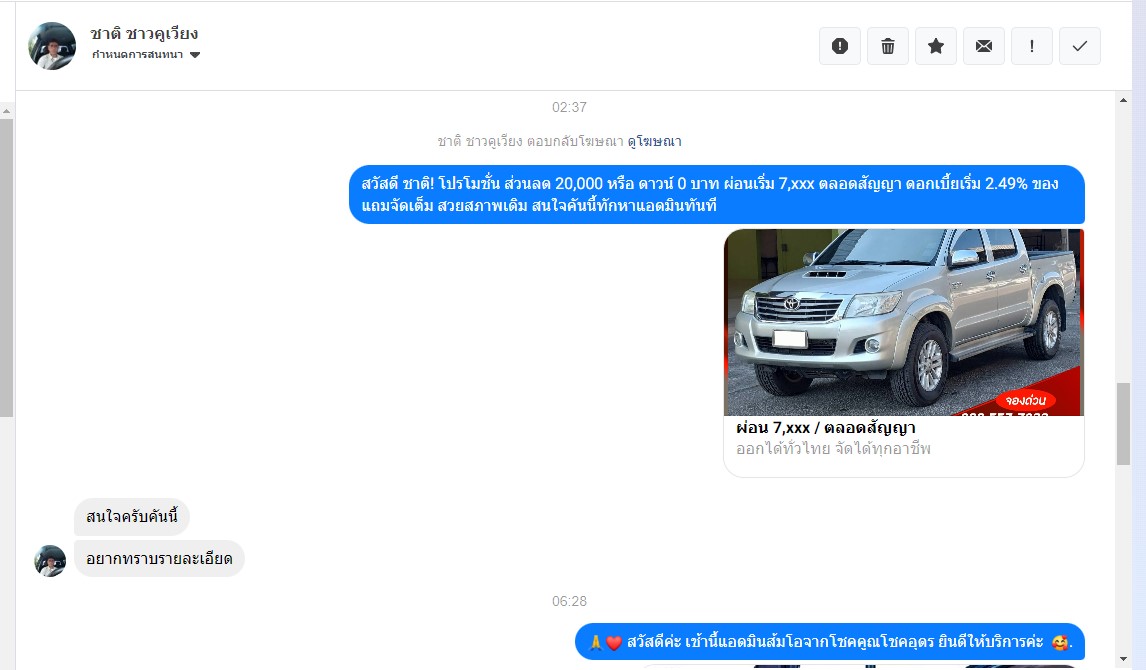The width and height of the screenshot is (1146, 670).
Task: Select message bubble อยากทราบรายละเอียด
Action: [x=159, y=559]
